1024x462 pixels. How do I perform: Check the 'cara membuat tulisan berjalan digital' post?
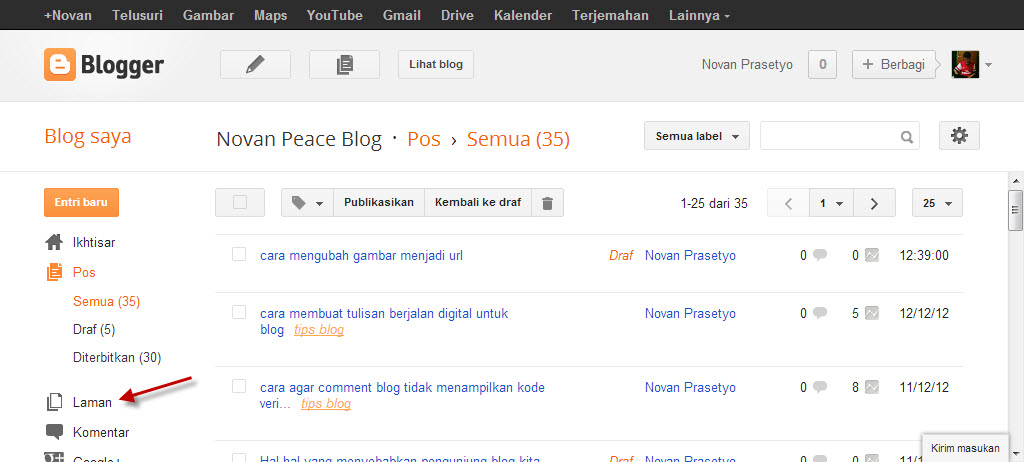pos(239,312)
